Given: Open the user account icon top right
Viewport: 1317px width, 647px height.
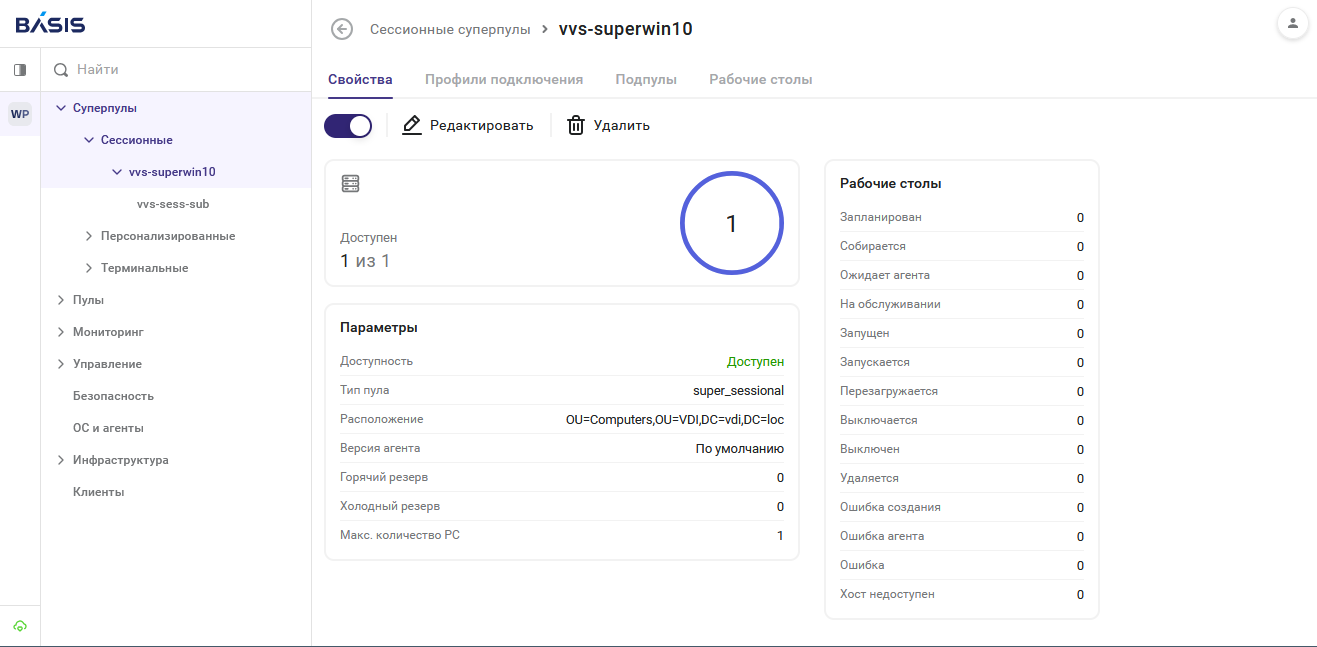Looking at the screenshot, I should [1292, 22].
